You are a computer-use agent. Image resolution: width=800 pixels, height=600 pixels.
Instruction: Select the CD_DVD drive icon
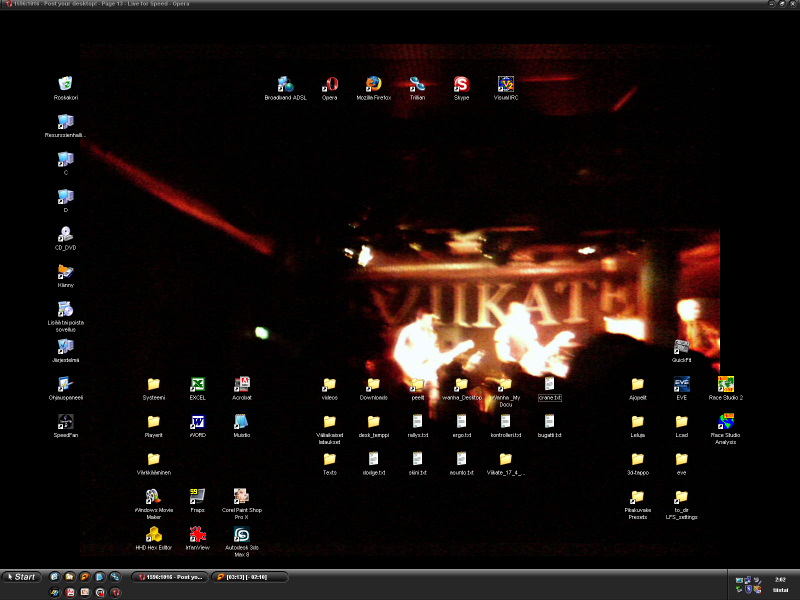tap(65, 238)
